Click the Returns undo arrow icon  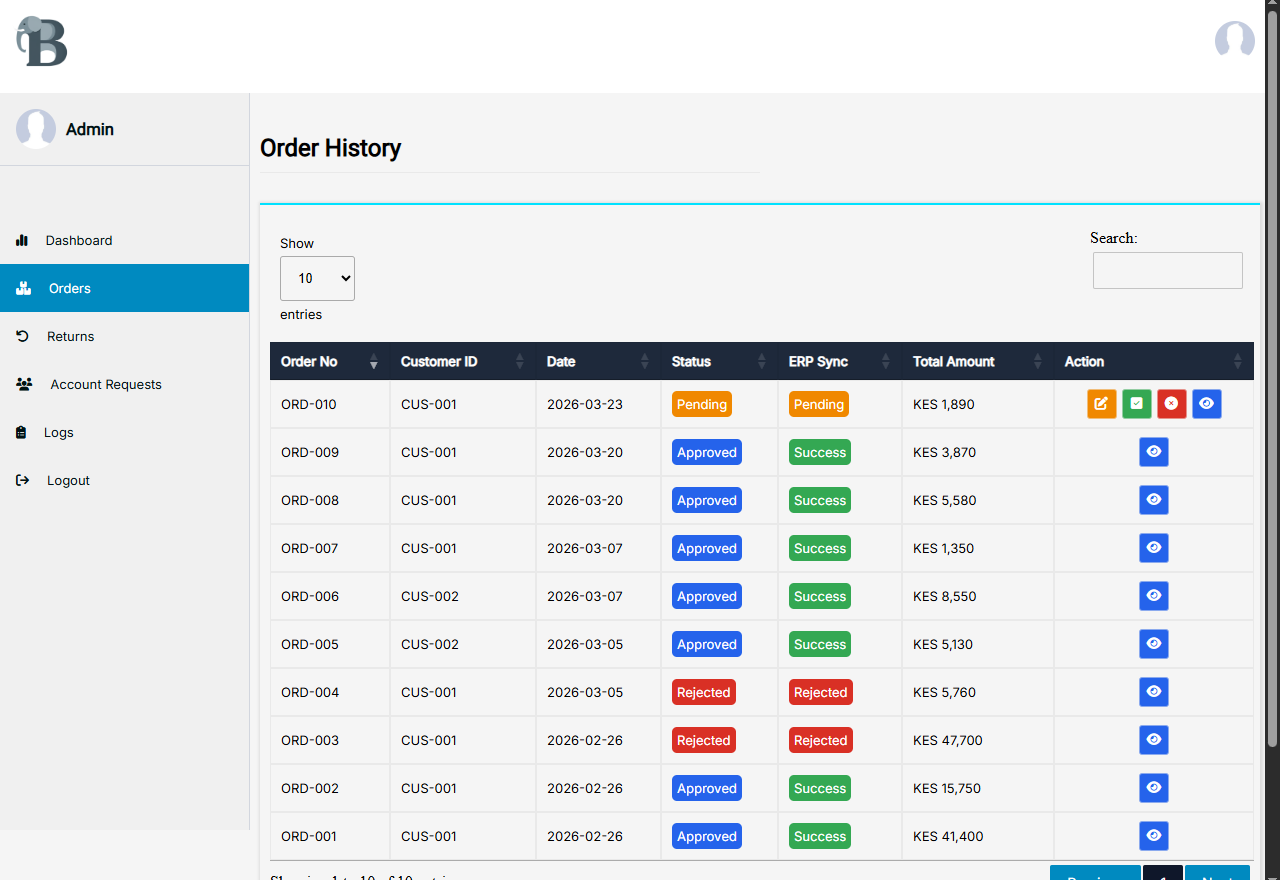(x=23, y=336)
